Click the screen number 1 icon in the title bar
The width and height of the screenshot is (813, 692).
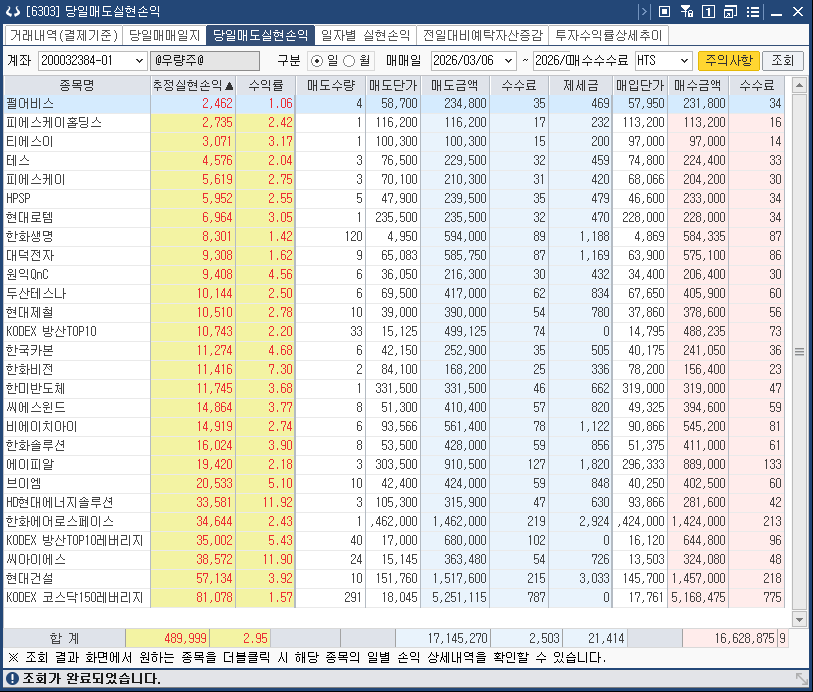pos(708,12)
